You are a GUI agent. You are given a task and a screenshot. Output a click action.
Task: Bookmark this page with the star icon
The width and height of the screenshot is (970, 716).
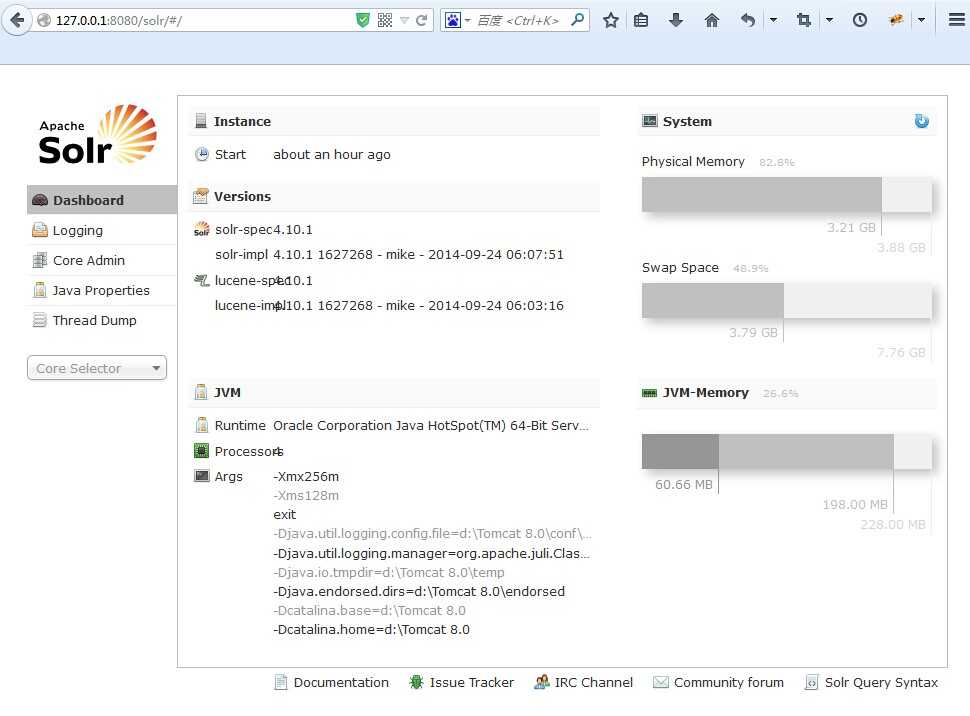pyautogui.click(x=611, y=20)
